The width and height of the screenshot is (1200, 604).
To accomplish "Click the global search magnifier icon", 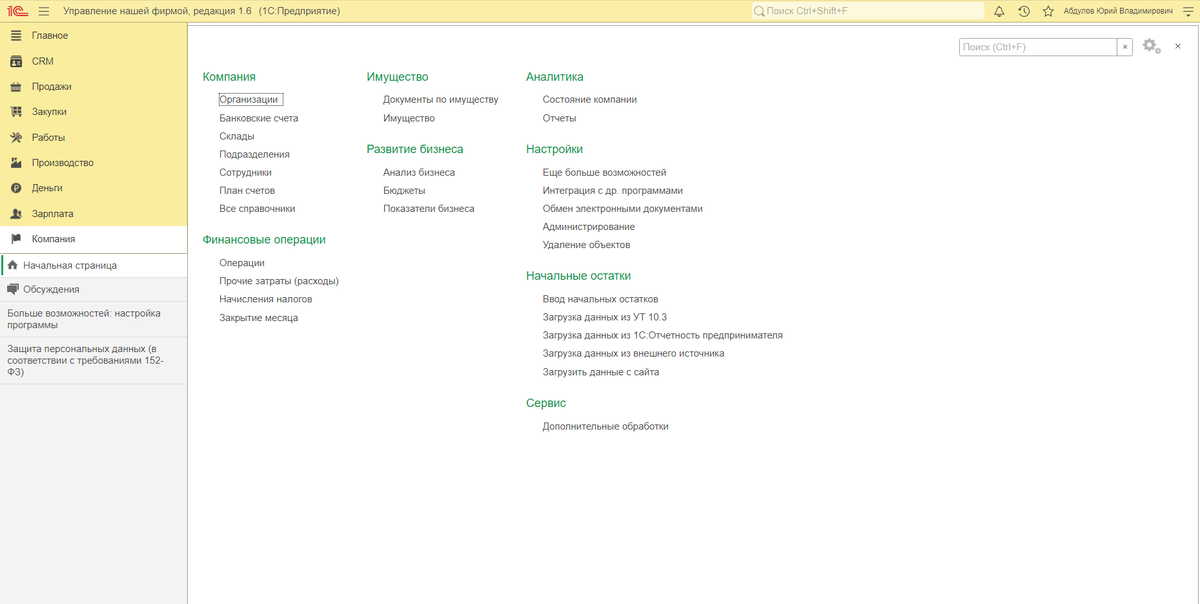I will 760,11.
